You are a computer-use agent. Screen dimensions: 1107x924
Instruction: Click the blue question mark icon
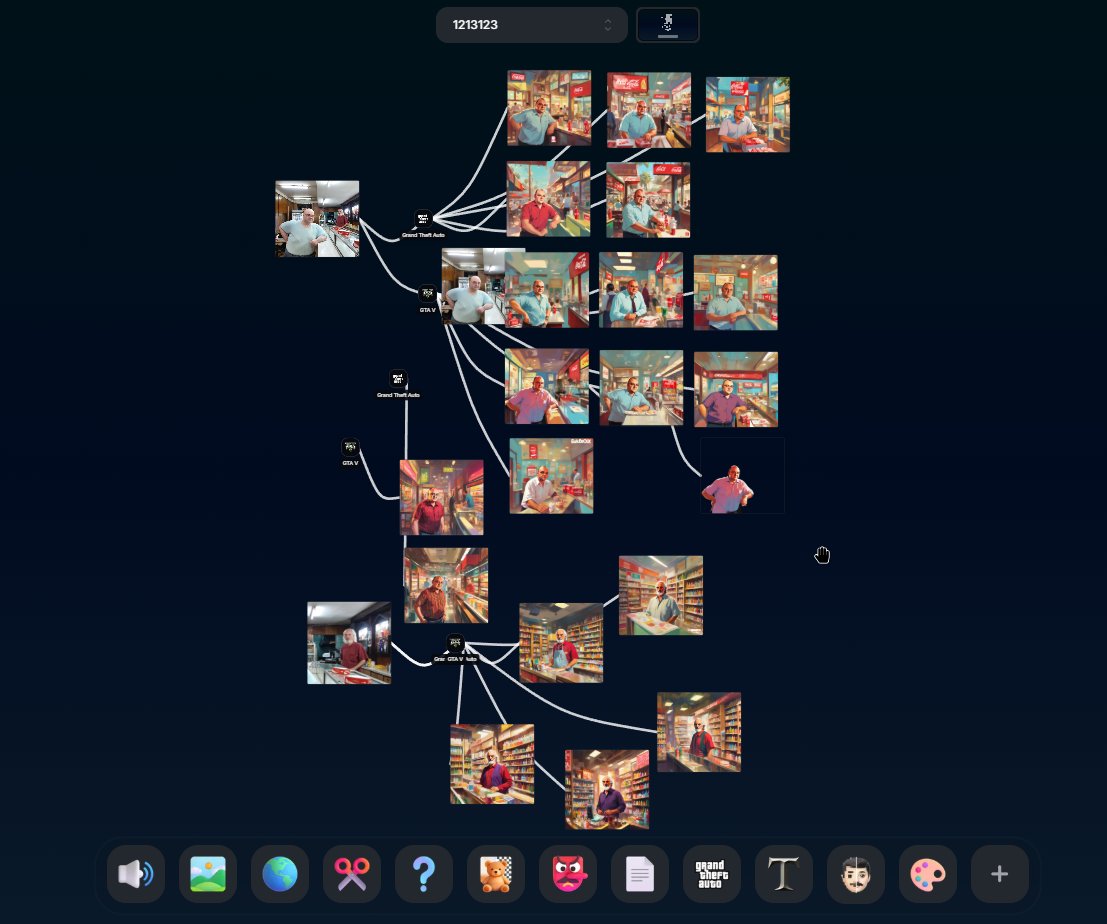[424, 874]
